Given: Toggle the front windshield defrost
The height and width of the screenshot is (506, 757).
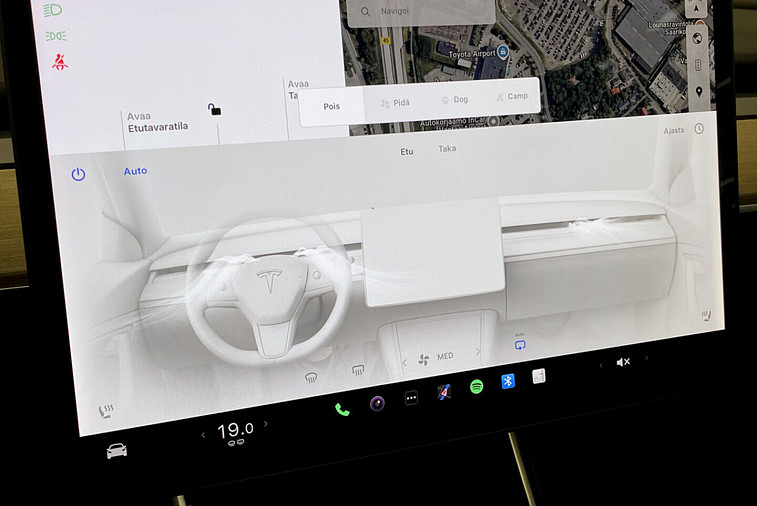Looking at the screenshot, I should click(x=312, y=378).
